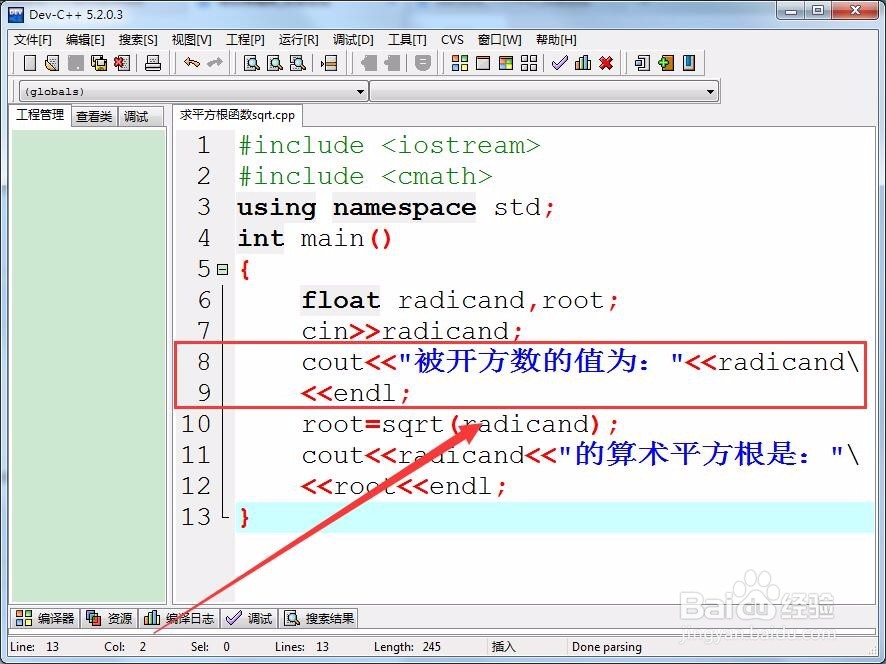
Task: Collapse the code fold at line 5
Action: (223, 270)
